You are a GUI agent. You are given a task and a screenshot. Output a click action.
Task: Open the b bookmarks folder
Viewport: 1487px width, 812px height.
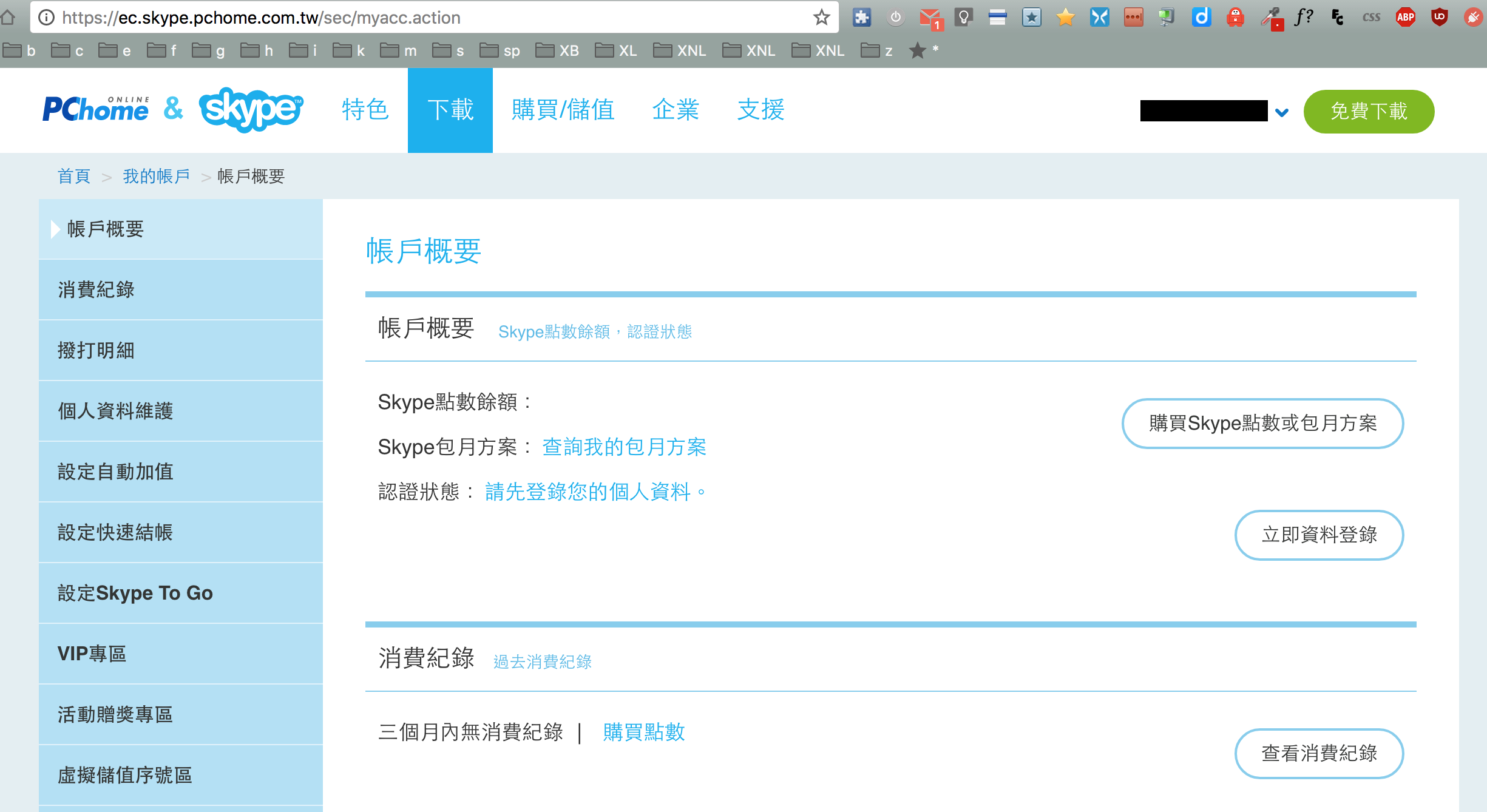tap(19, 50)
